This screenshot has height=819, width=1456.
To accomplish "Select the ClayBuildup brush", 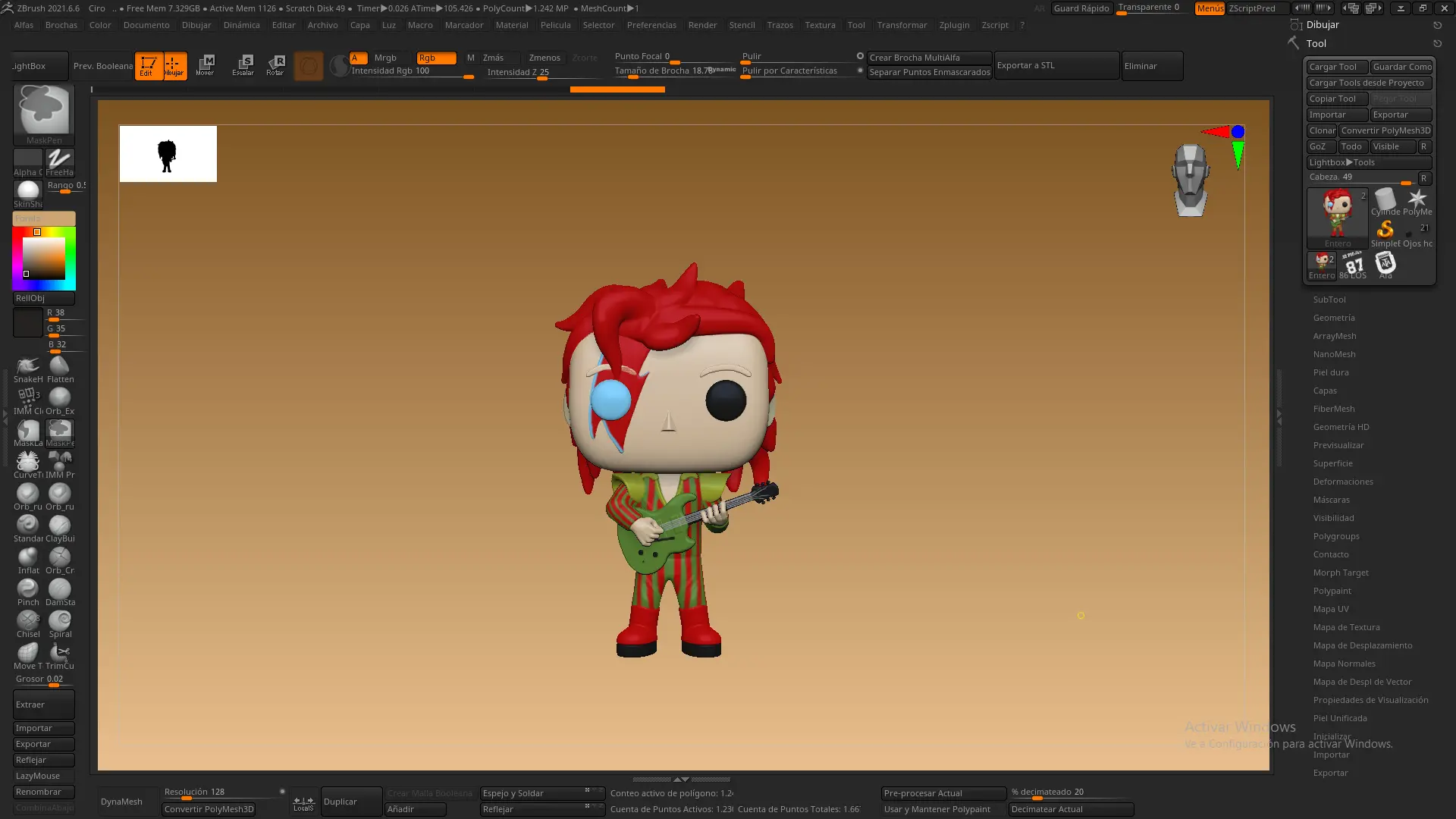I will tap(60, 529).
